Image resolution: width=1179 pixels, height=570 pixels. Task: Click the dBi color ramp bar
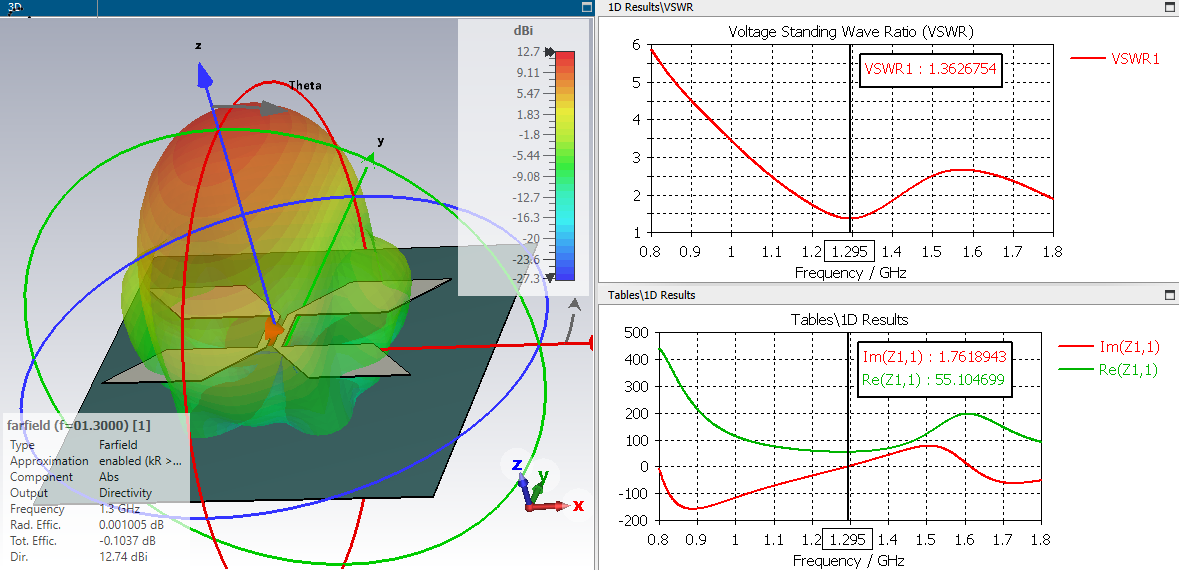(565, 165)
